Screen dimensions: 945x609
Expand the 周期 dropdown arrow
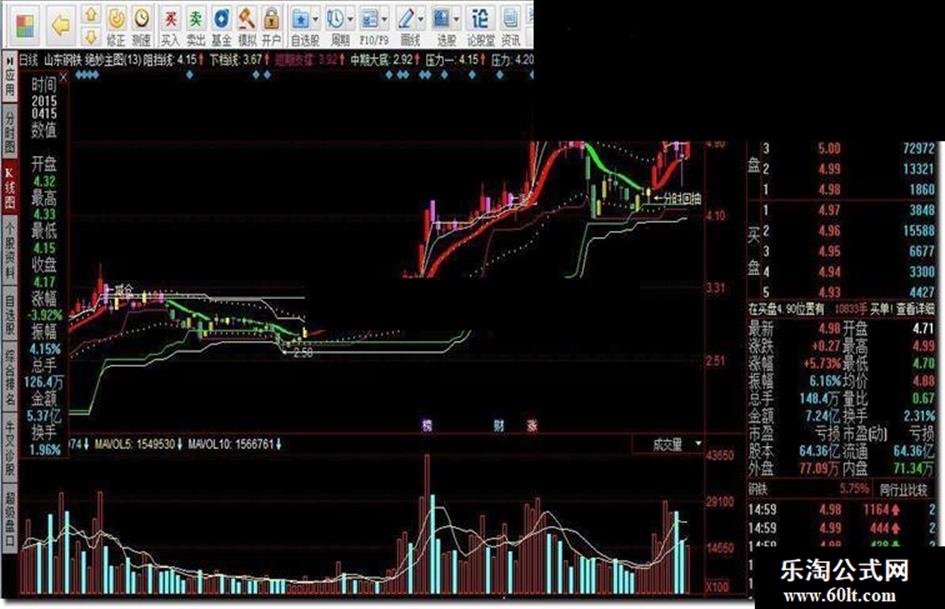(350, 20)
